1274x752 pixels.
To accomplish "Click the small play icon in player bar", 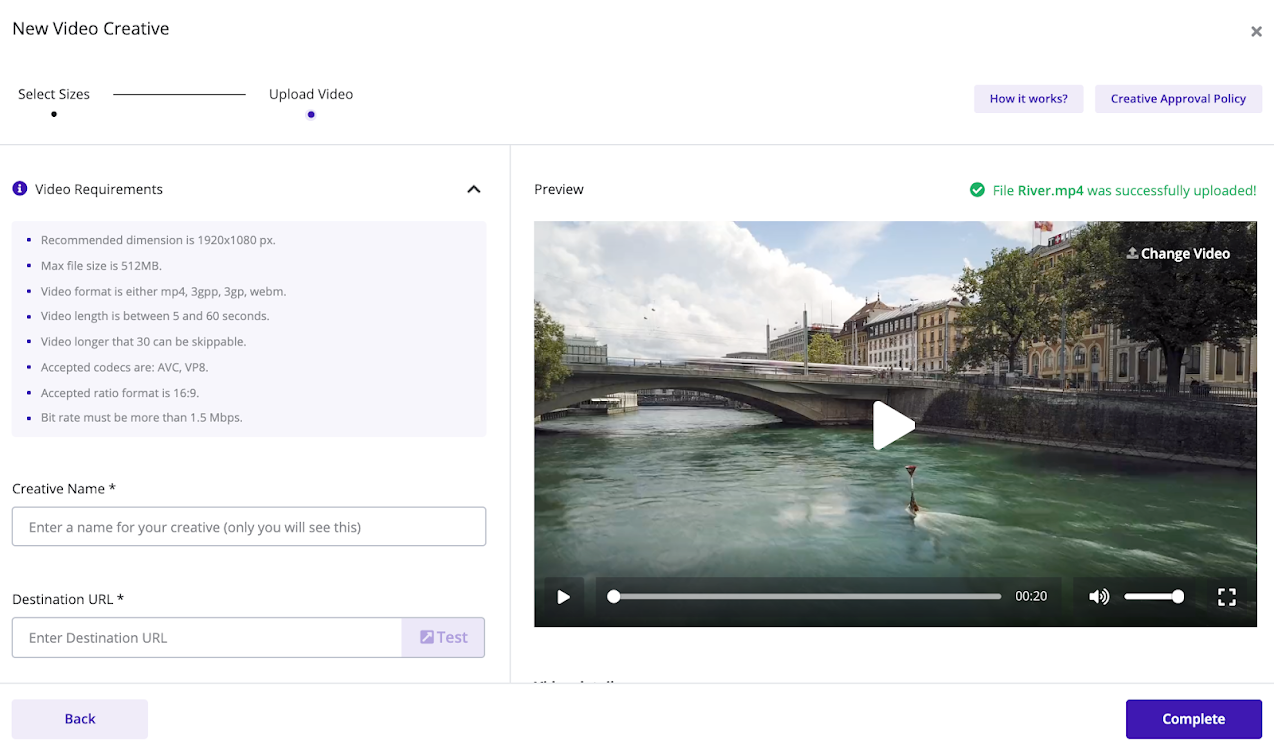I will click(x=564, y=597).
